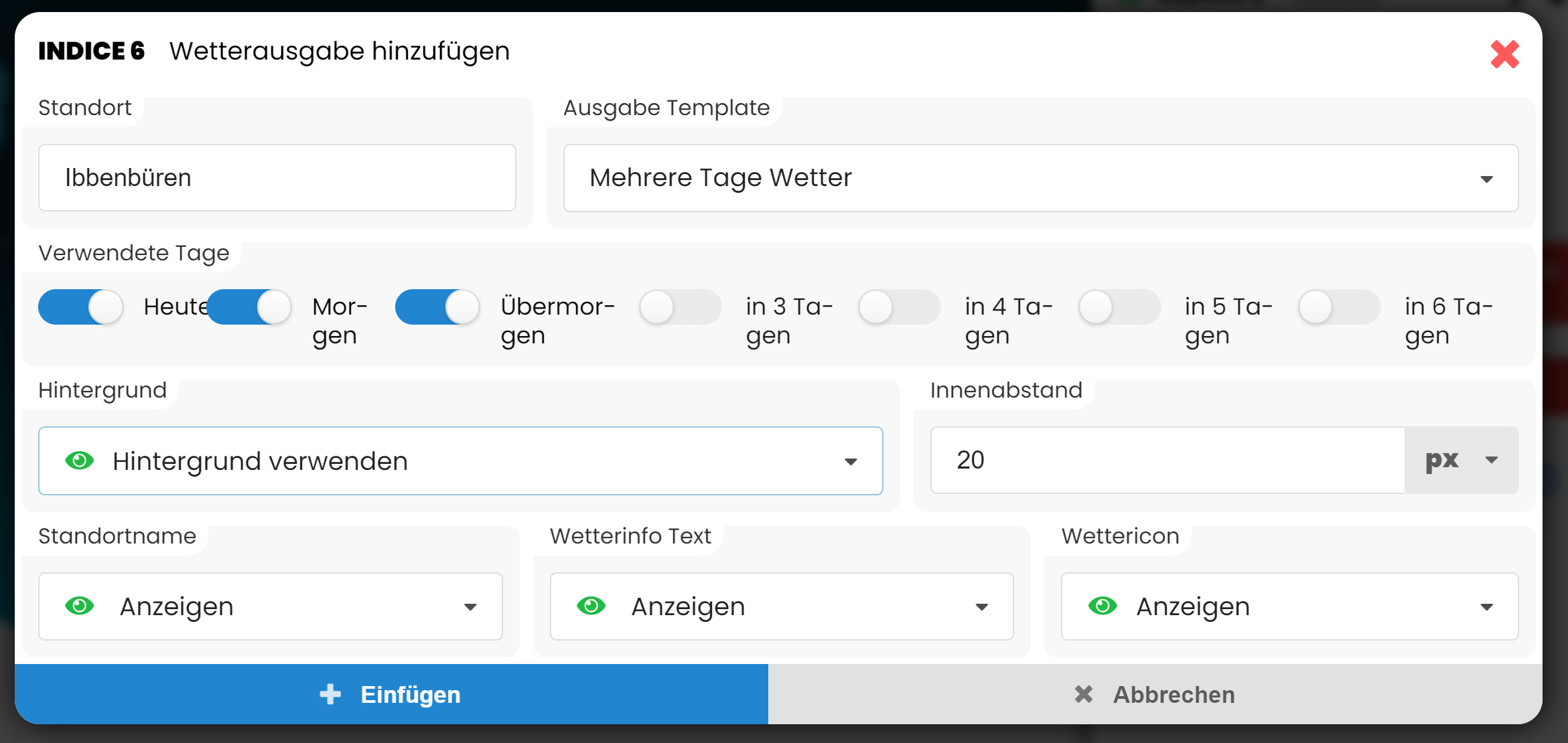Click the eye icon under Standortname
The width and height of the screenshot is (1568, 743).
coord(80,606)
